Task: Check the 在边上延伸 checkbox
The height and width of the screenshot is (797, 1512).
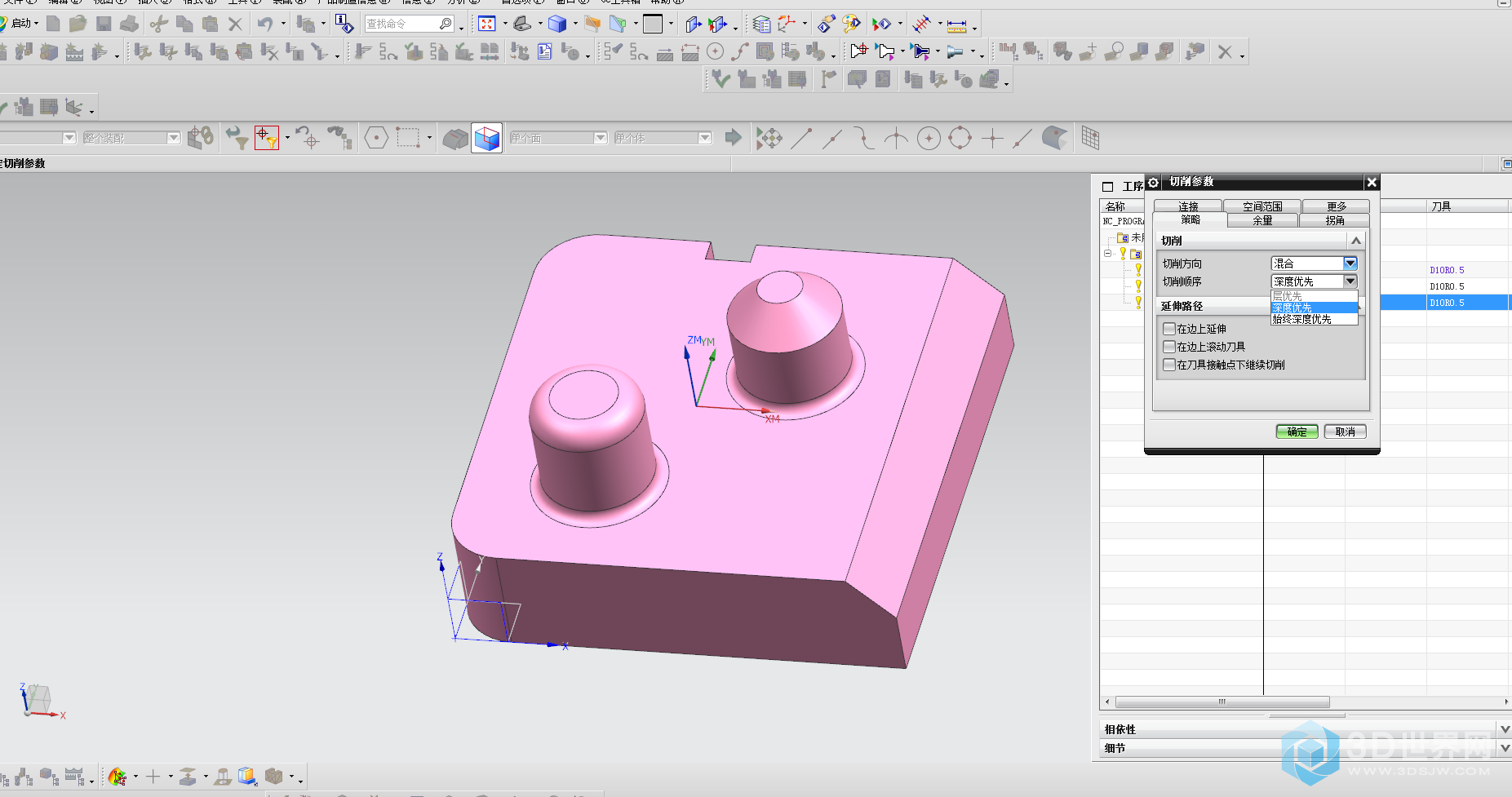Action: [1169, 329]
